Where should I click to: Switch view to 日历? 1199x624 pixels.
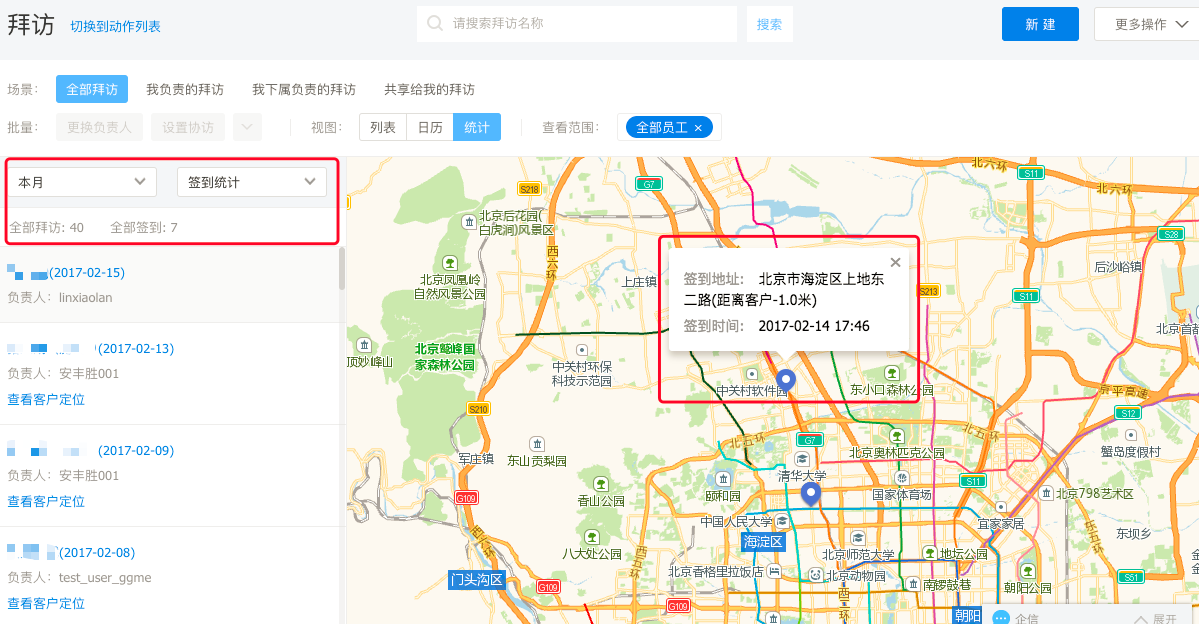coord(430,127)
